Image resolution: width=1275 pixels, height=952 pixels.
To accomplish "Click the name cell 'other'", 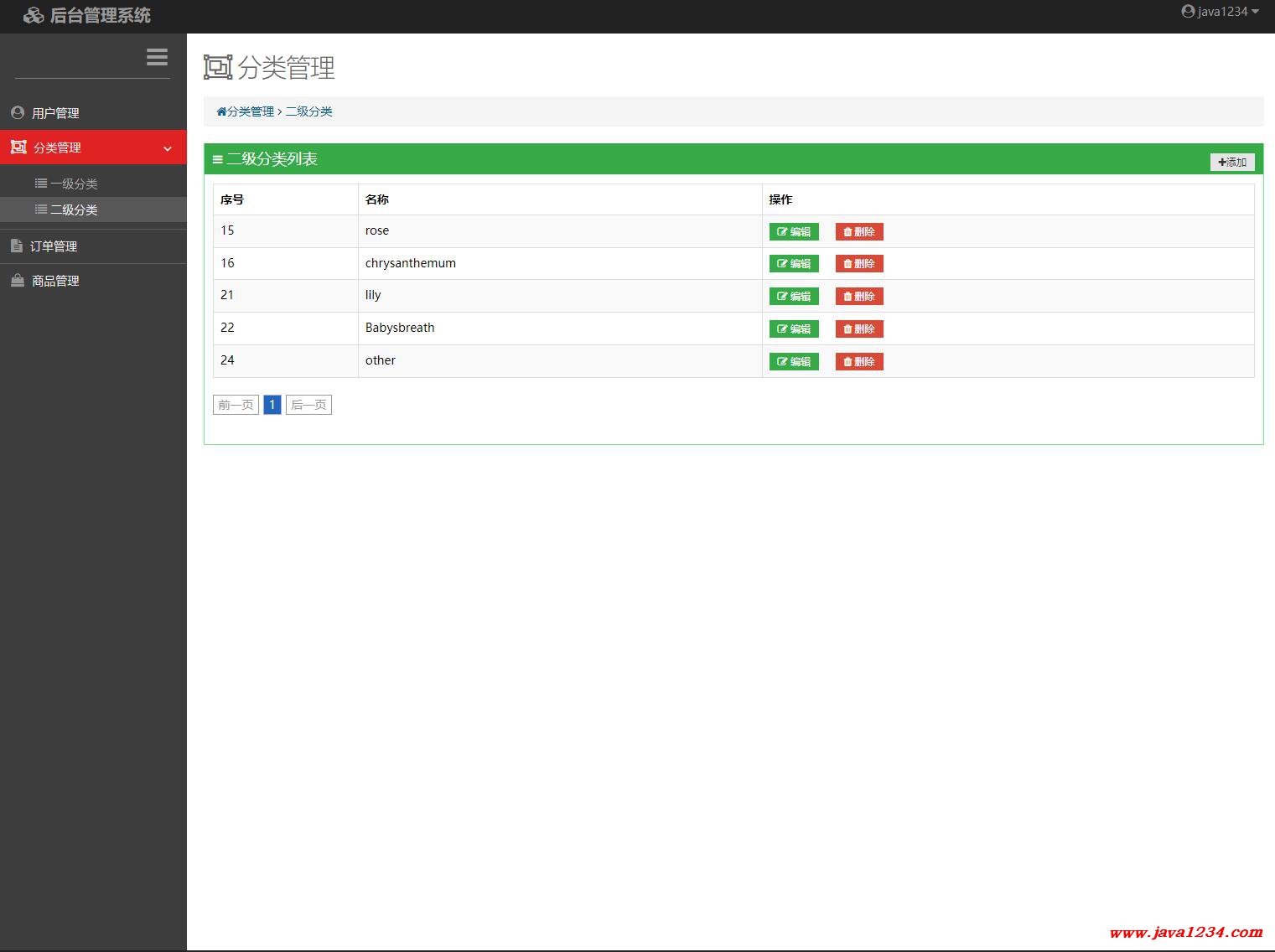I will point(560,361).
